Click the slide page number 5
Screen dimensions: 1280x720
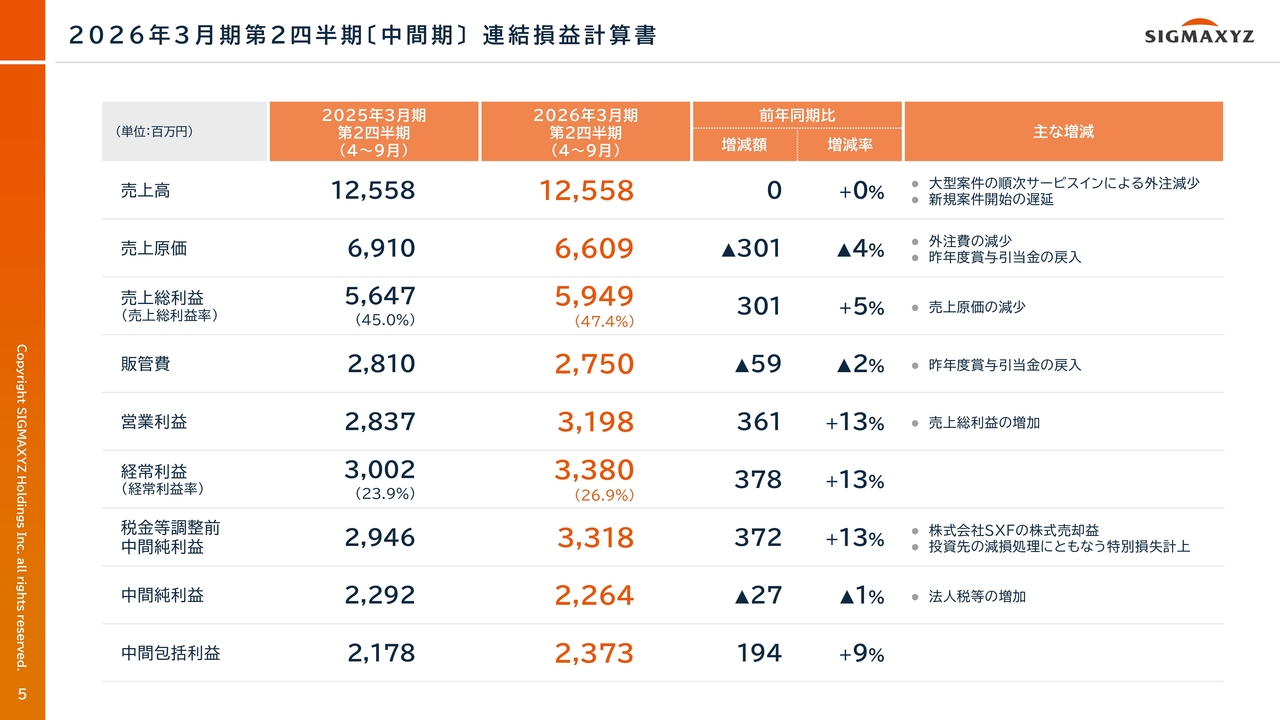(x=22, y=695)
